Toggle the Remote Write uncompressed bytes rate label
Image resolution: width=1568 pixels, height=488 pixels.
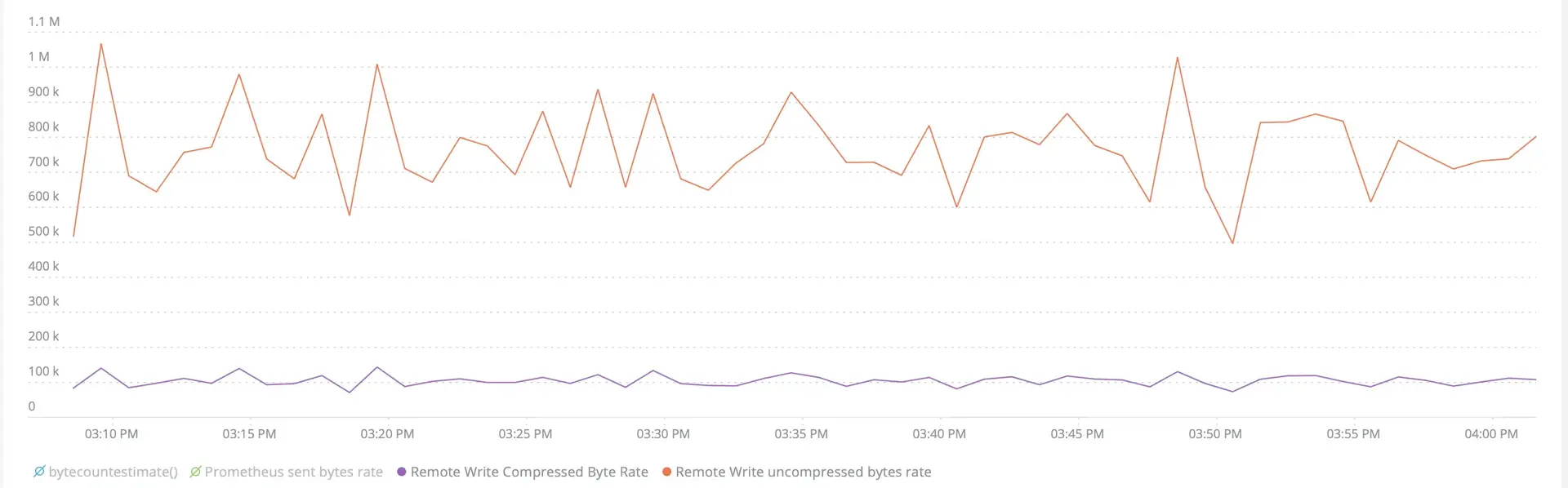point(803,472)
